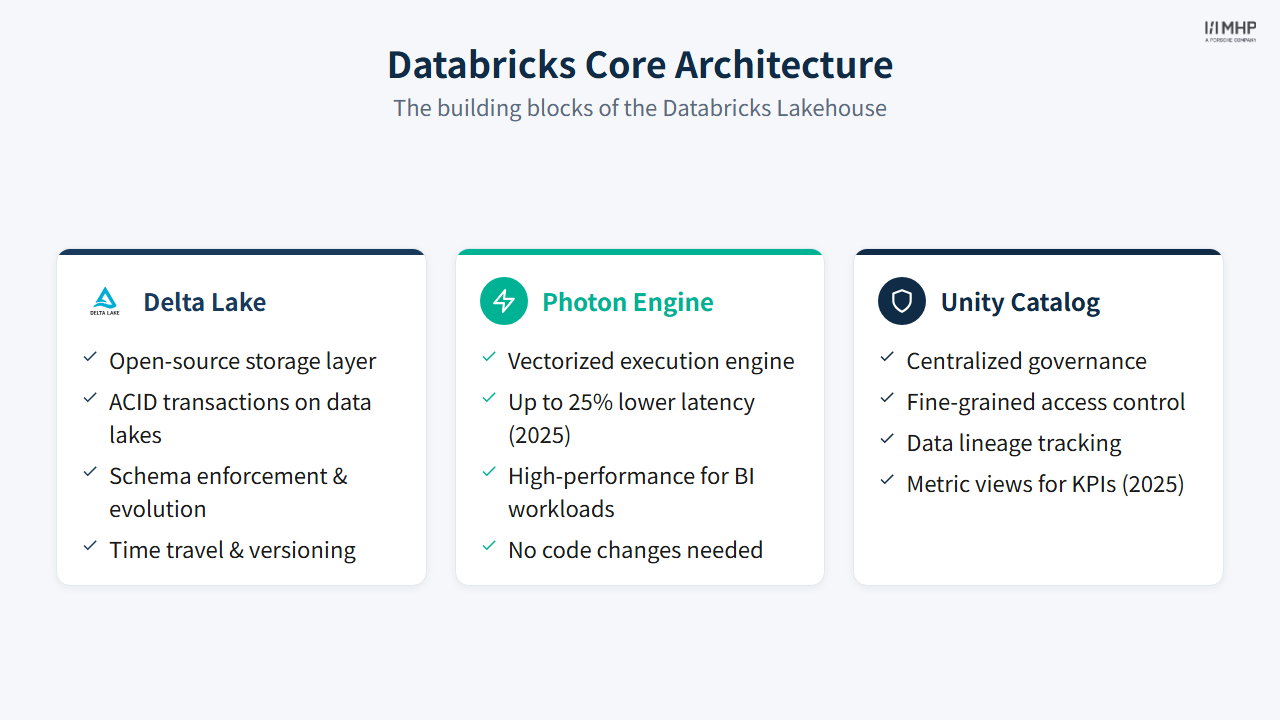
Task: Select text Schema enforcement & evolution
Action: click(229, 492)
